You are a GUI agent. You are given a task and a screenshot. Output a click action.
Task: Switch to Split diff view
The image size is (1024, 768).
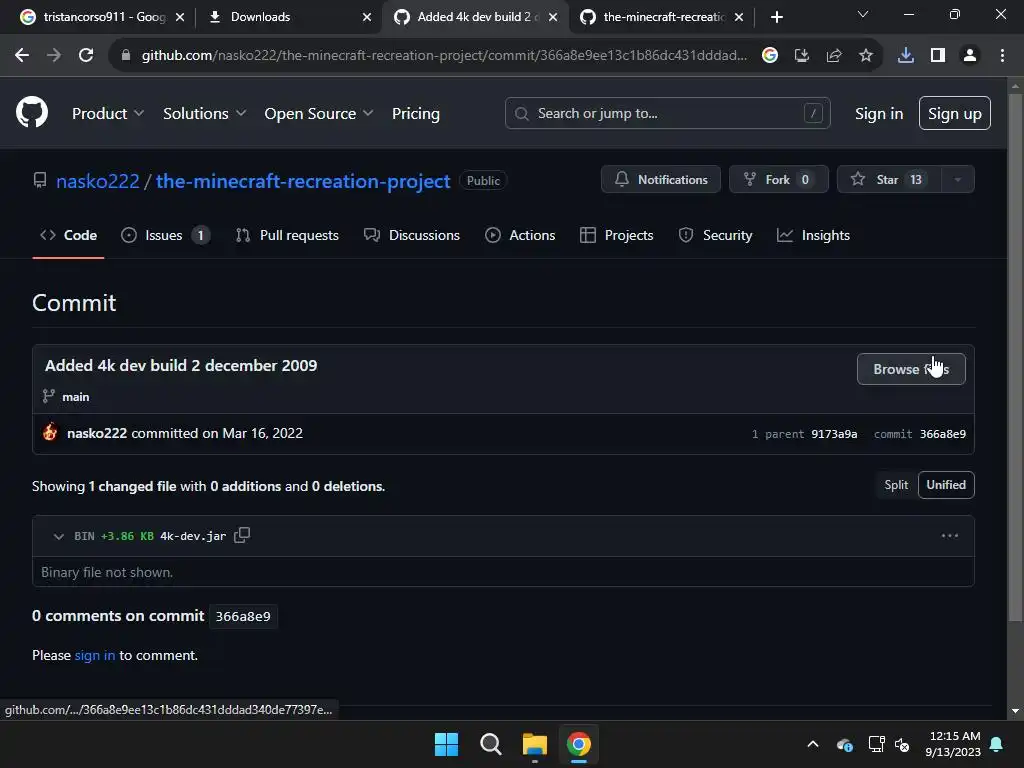896,485
